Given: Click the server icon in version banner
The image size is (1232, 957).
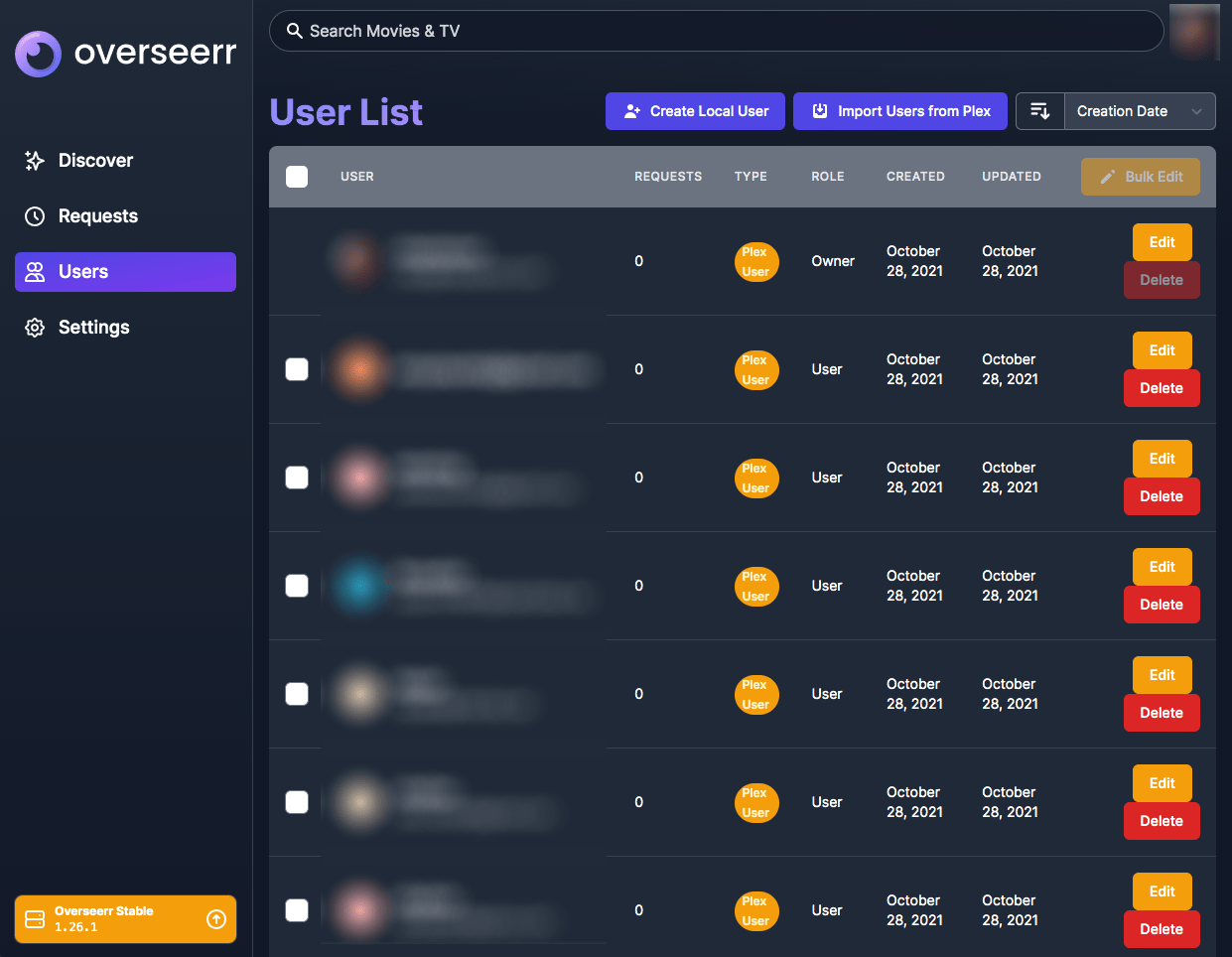Looking at the screenshot, I should tap(35, 919).
